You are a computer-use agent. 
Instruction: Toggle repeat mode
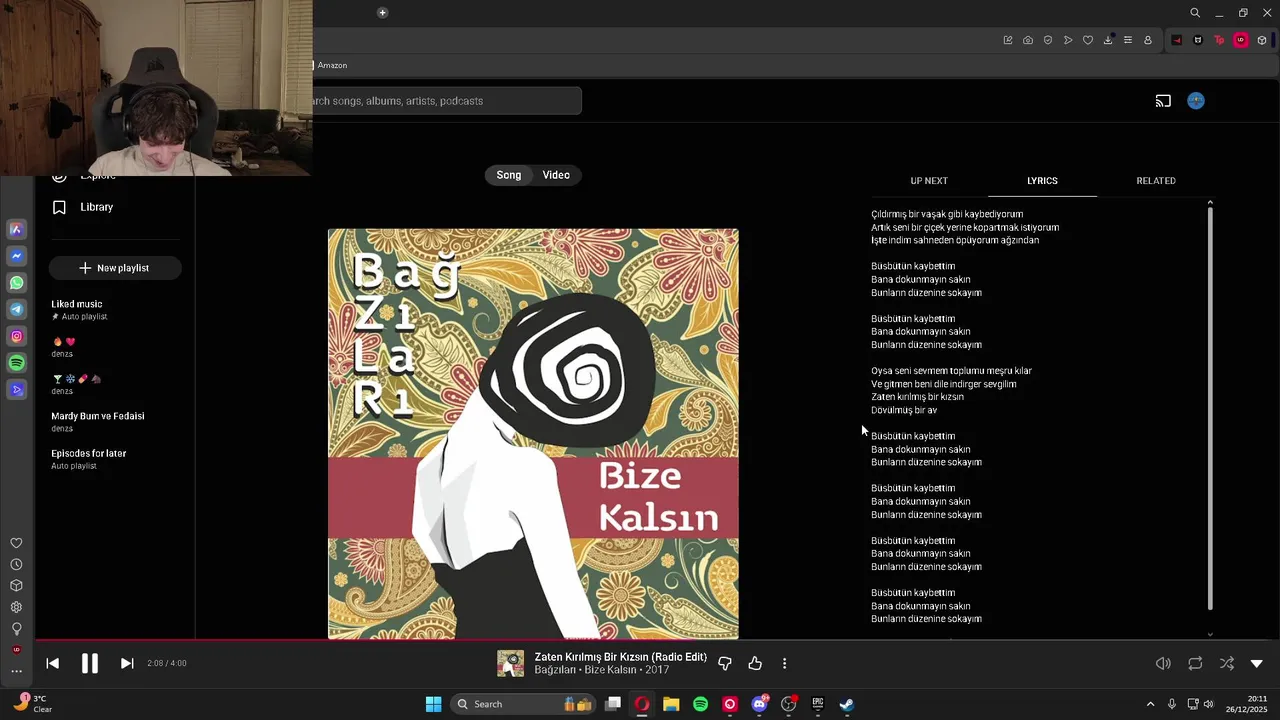(x=1195, y=663)
